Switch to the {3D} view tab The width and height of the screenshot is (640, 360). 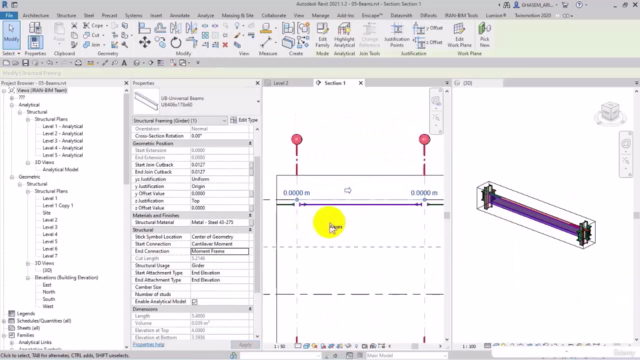pos(468,83)
